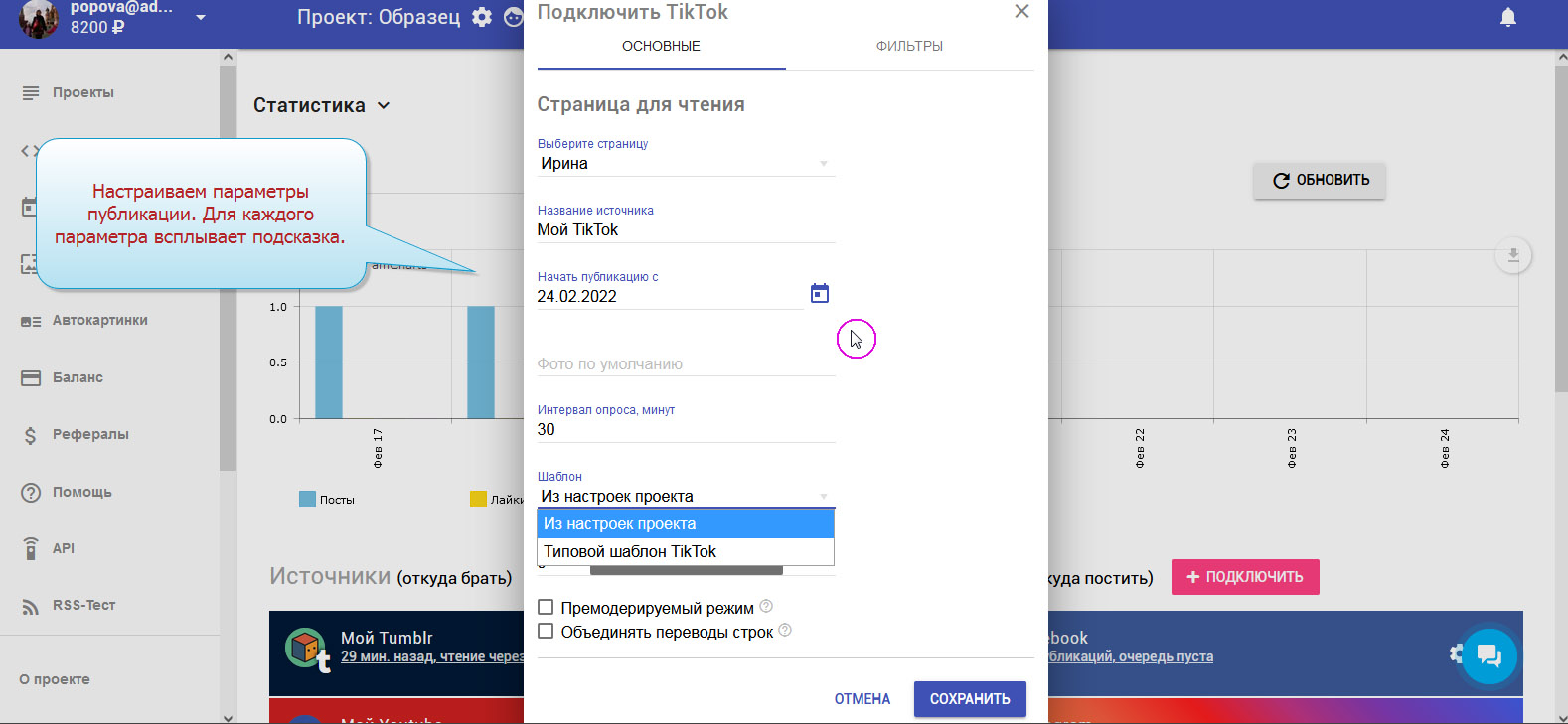The height and width of the screenshot is (724, 1568).
Task: Open the calendar date picker icon
Action: (819, 294)
